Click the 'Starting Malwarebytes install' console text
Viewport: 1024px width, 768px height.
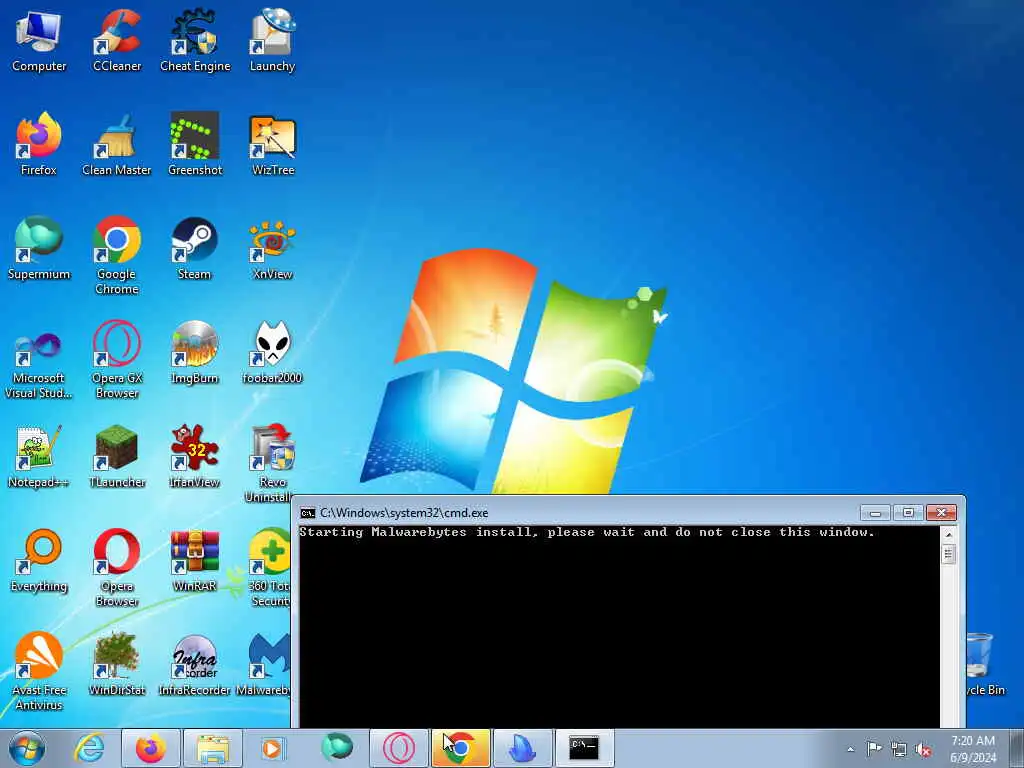tap(586, 532)
